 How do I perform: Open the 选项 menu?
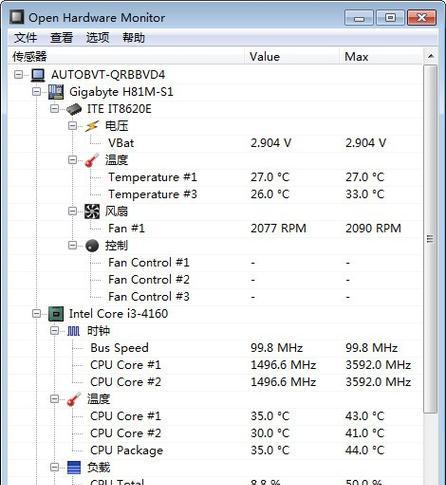click(x=97, y=37)
